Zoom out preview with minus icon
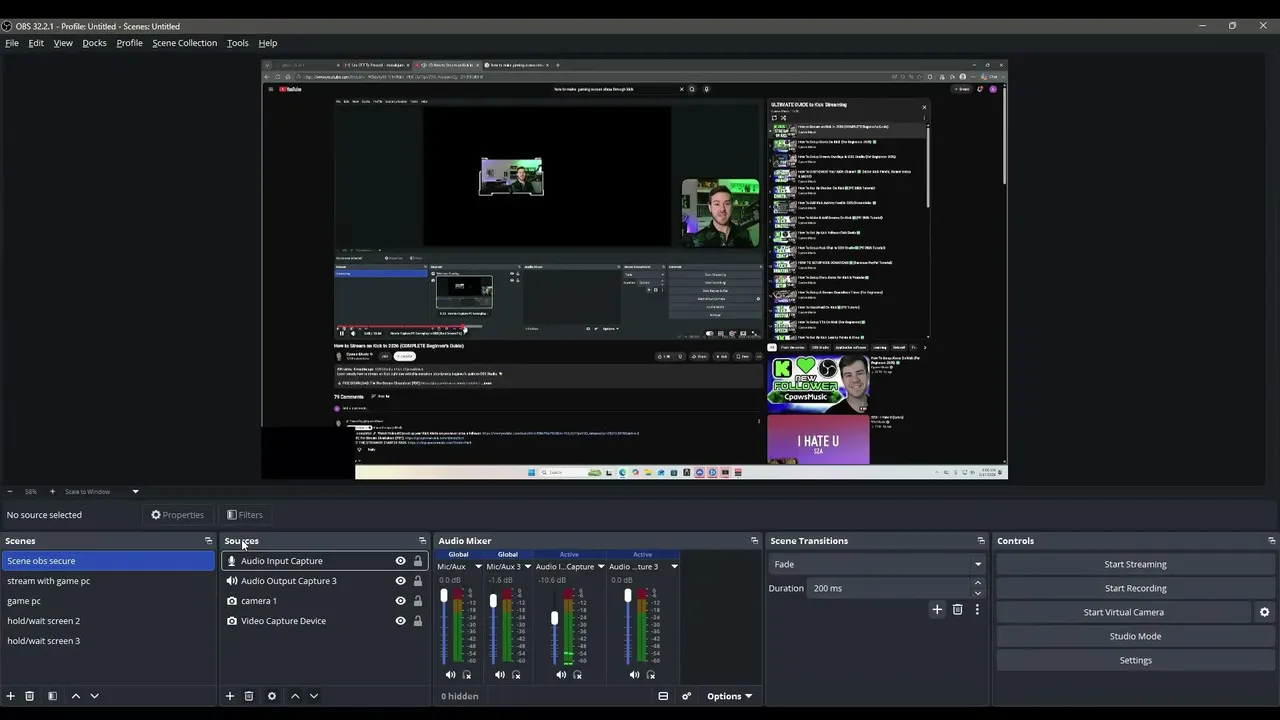Viewport: 1280px width, 720px height. 10,492
